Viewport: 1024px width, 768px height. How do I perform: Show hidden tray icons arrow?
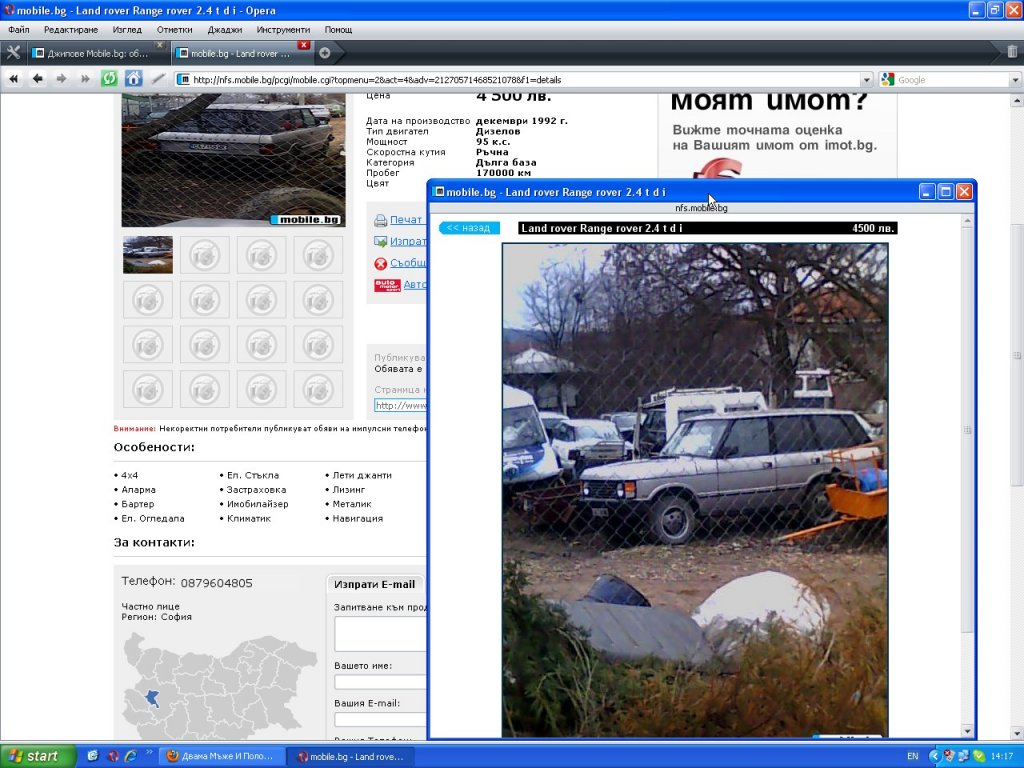[934, 756]
